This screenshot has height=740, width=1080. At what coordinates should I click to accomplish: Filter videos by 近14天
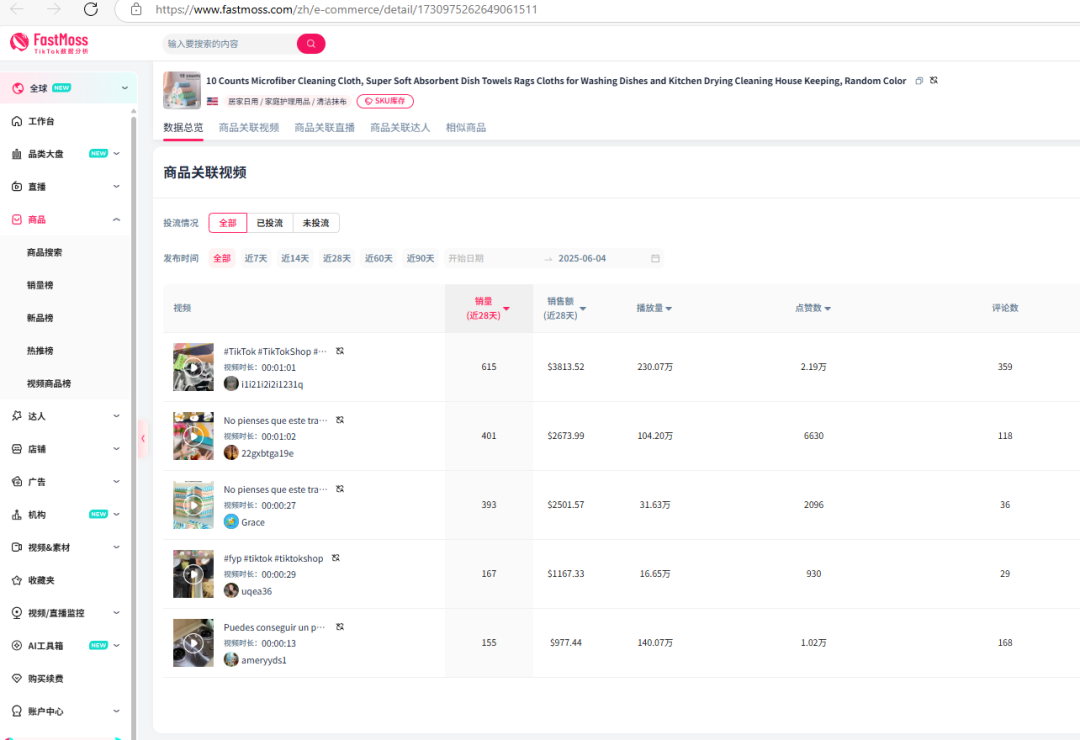[x=295, y=258]
